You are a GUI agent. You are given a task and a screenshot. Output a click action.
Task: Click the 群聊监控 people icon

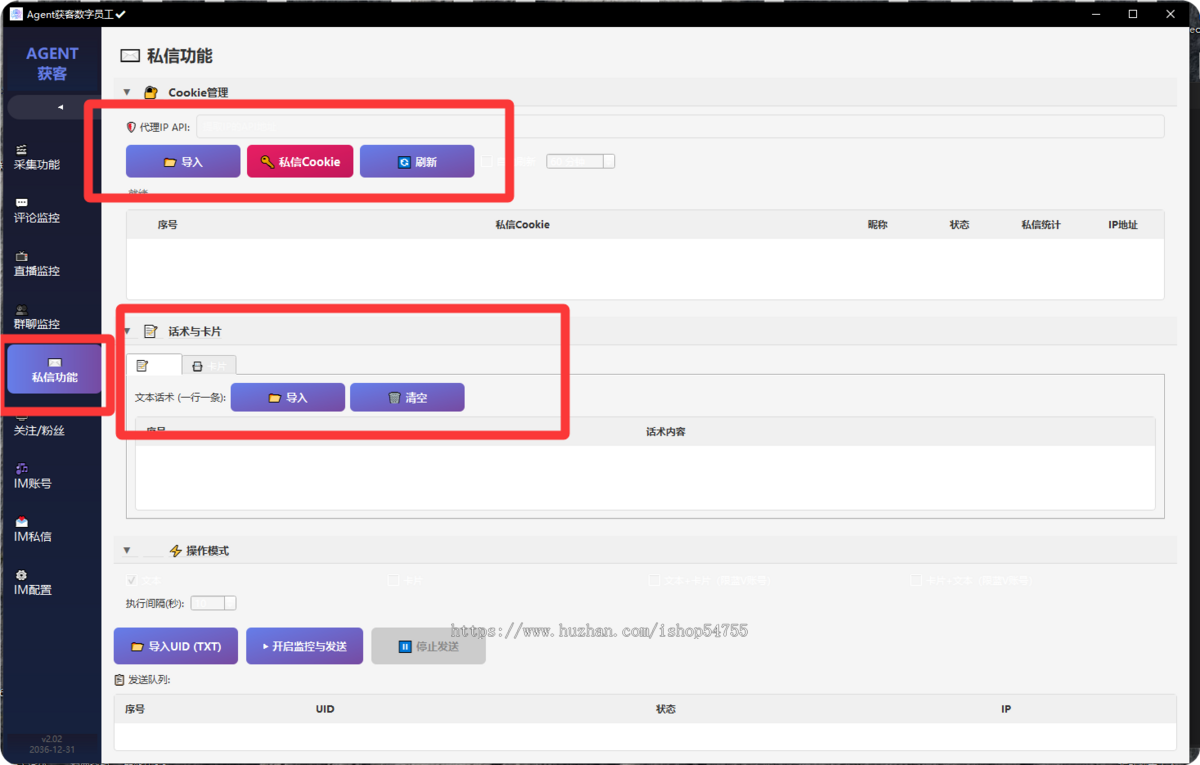click(21, 310)
